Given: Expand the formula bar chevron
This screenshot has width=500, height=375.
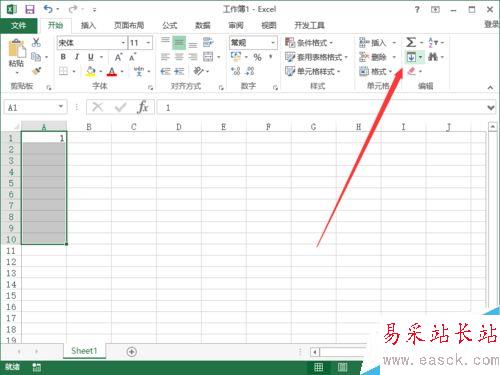Looking at the screenshot, I should [491, 107].
